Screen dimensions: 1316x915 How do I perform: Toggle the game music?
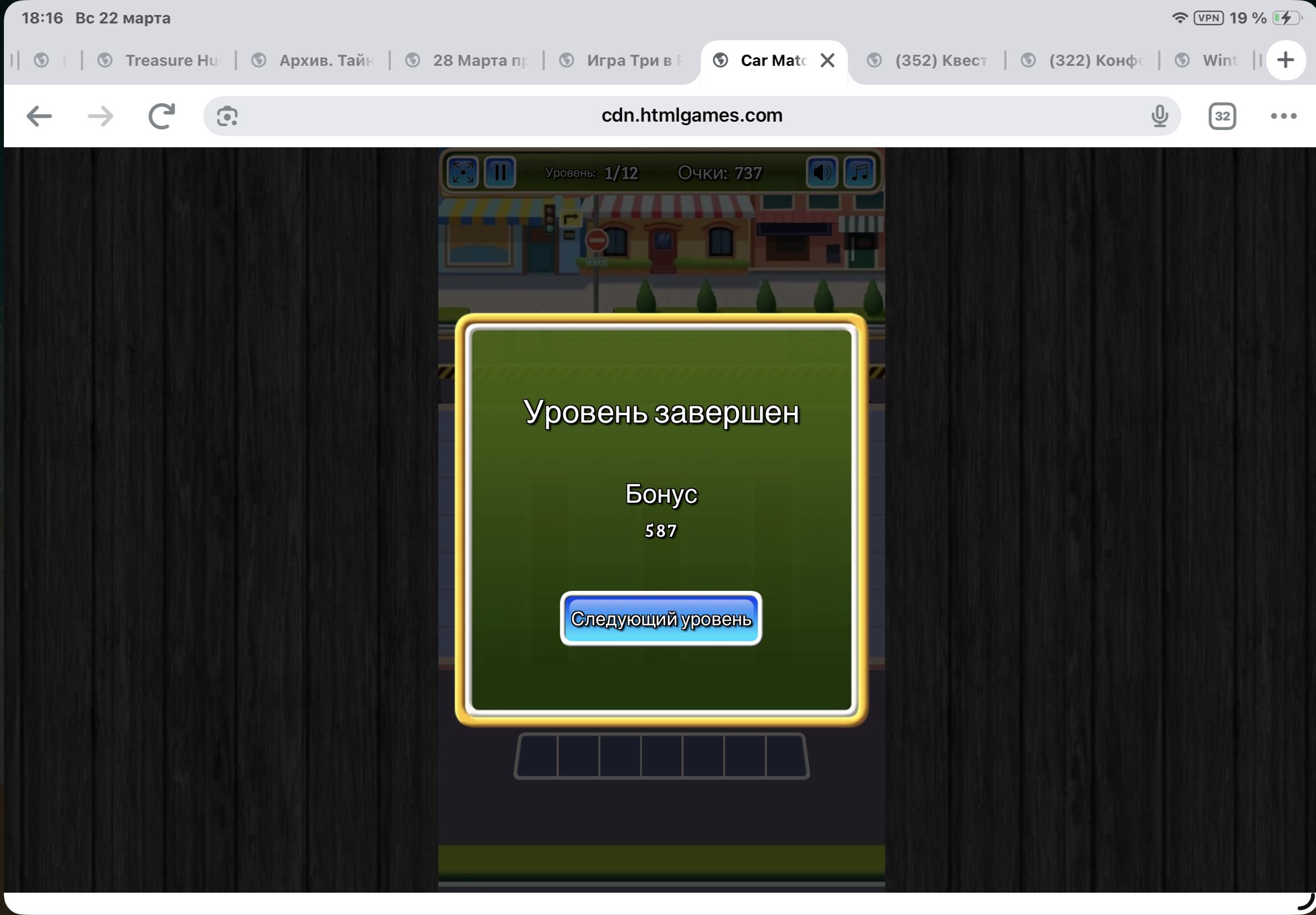click(x=859, y=172)
